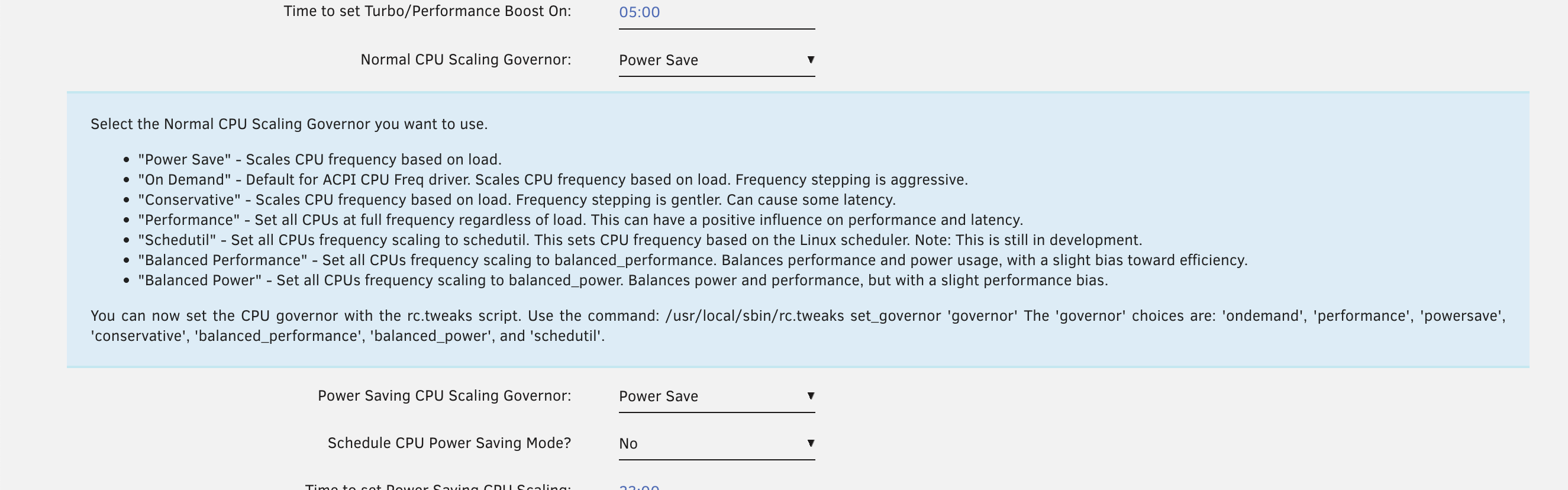
Task: Click the Schedule Power Saving Mode dropdown arrow
Action: (810, 443)
